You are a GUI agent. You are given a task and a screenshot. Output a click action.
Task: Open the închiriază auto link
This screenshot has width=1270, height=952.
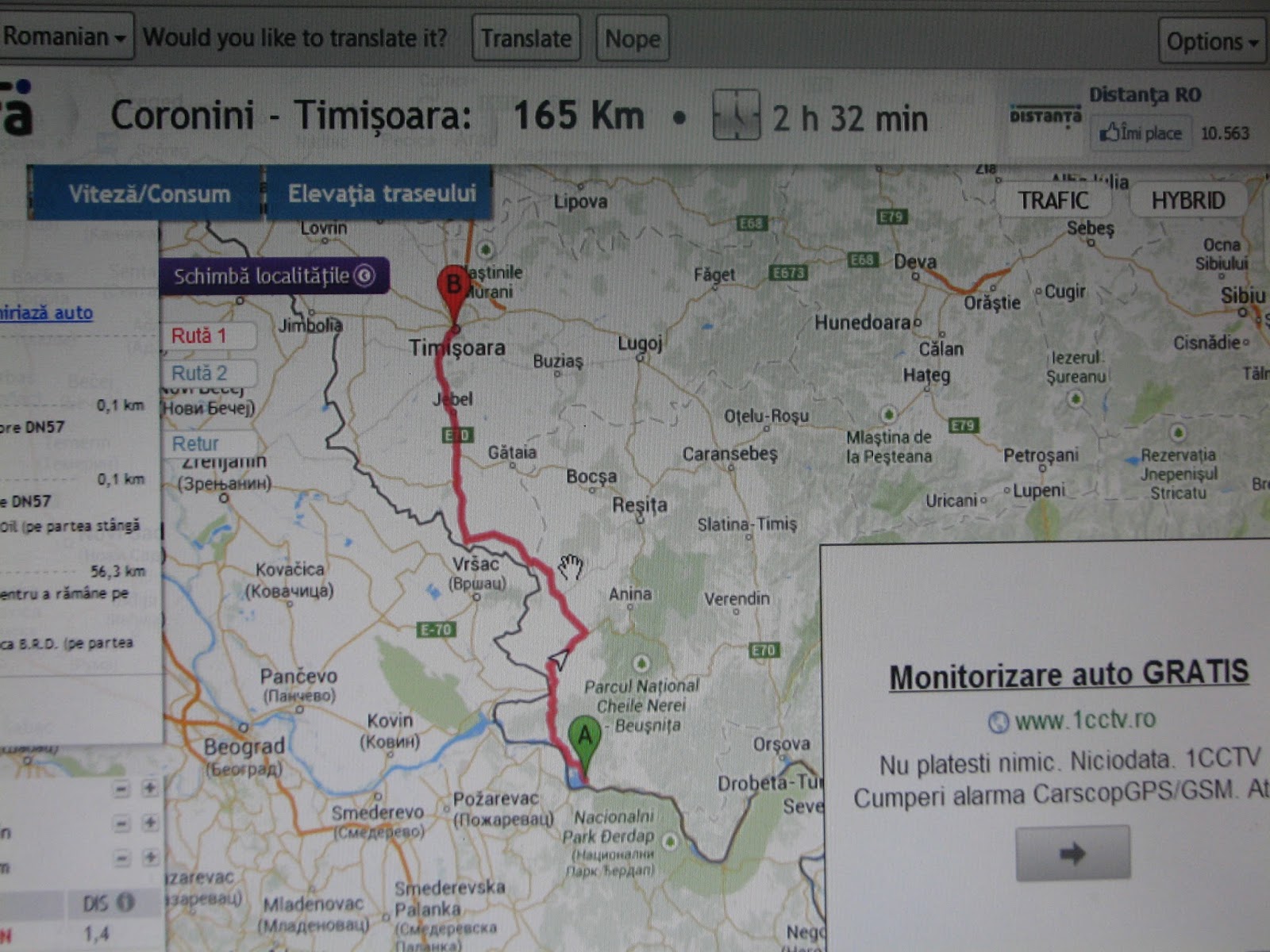click(x=46, y=313)
